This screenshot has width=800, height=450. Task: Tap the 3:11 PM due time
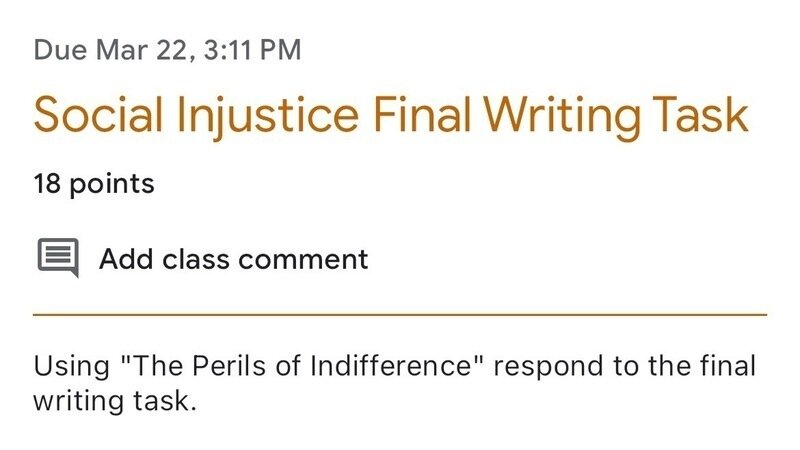[251, 50]
